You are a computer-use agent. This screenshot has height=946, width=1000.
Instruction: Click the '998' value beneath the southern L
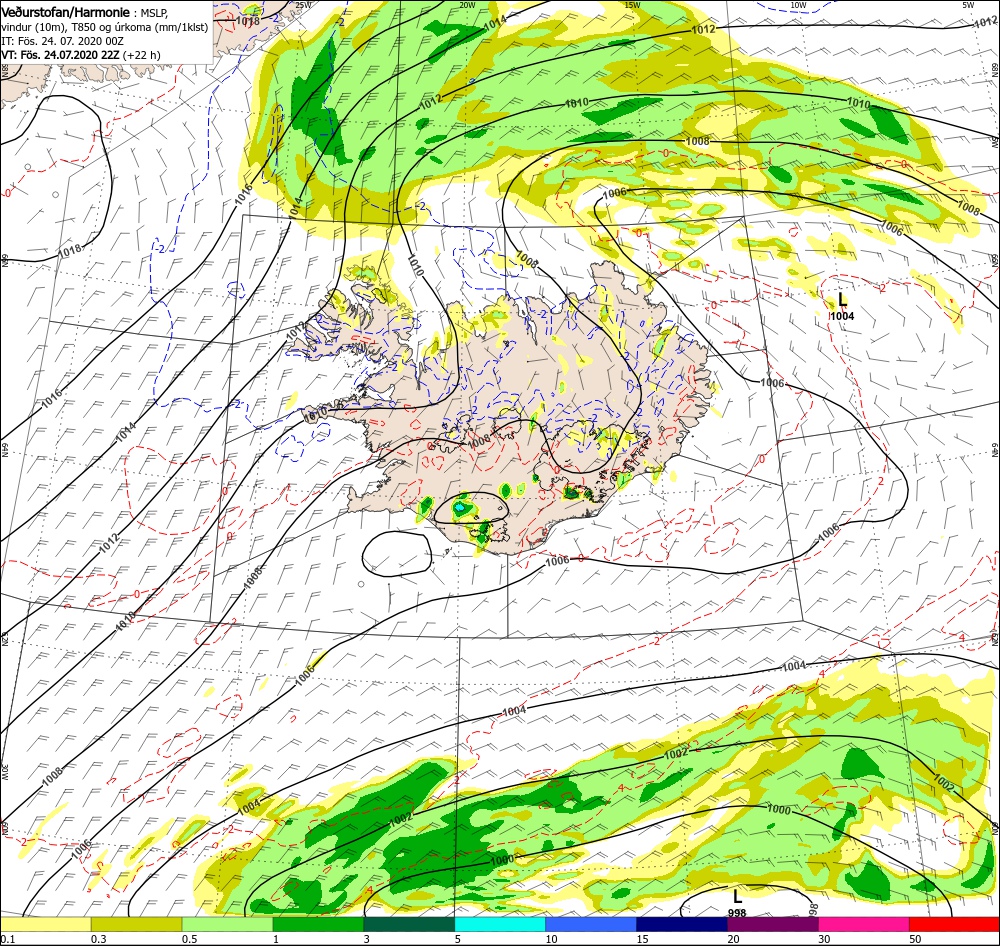coord(737,913)
